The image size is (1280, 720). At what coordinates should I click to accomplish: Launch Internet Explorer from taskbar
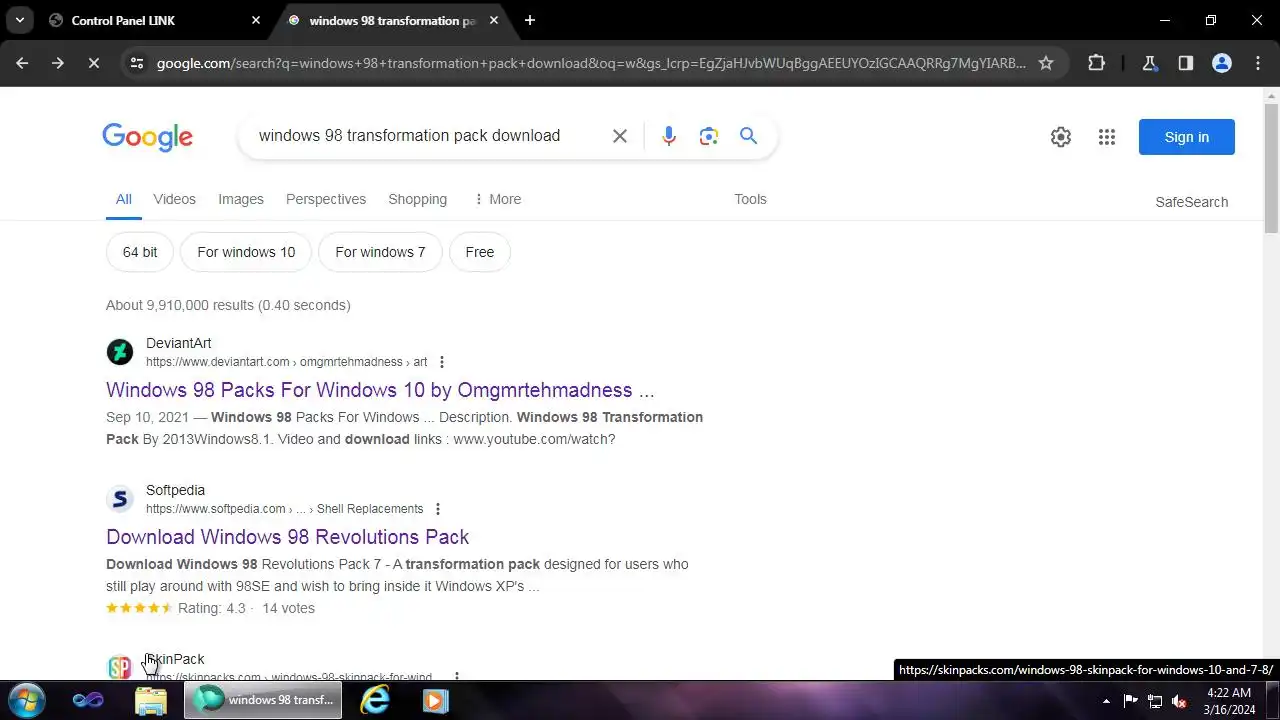click(x=375, y=700)
